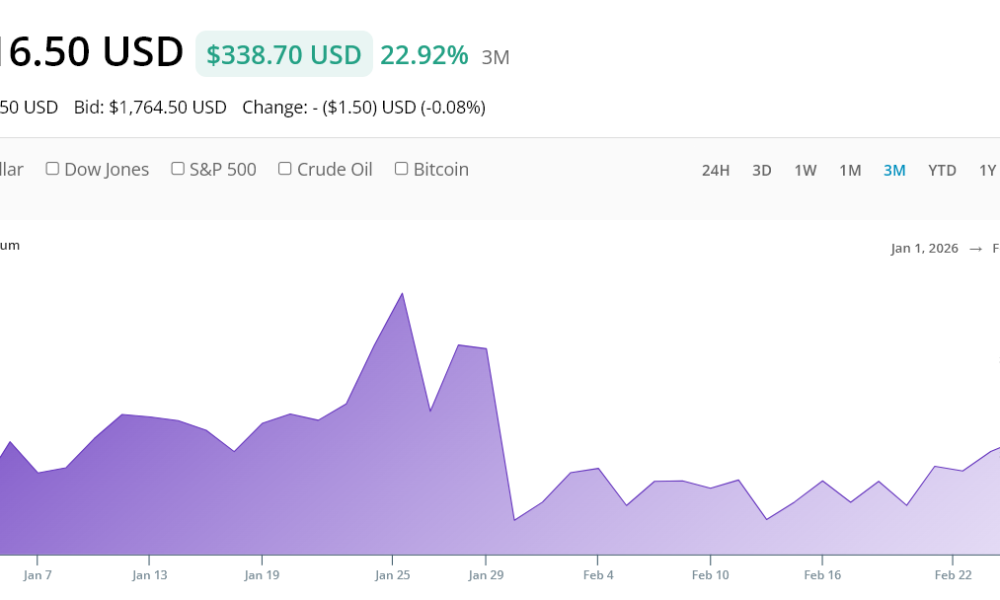Screen dimensions: 1000x600
Task: Select the active 3M range tab
Action: (894, 170)
